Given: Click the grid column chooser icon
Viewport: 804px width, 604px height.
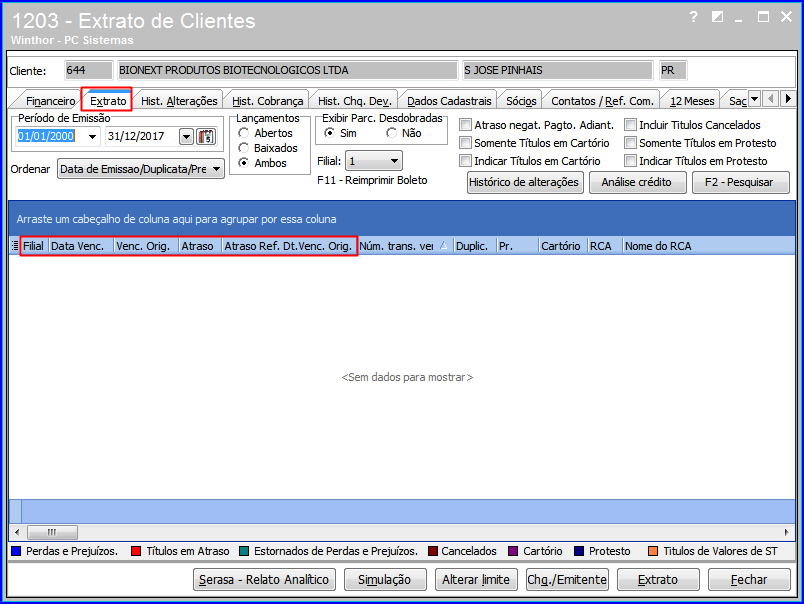Looking at the screenshot, I should click(15, 246).
